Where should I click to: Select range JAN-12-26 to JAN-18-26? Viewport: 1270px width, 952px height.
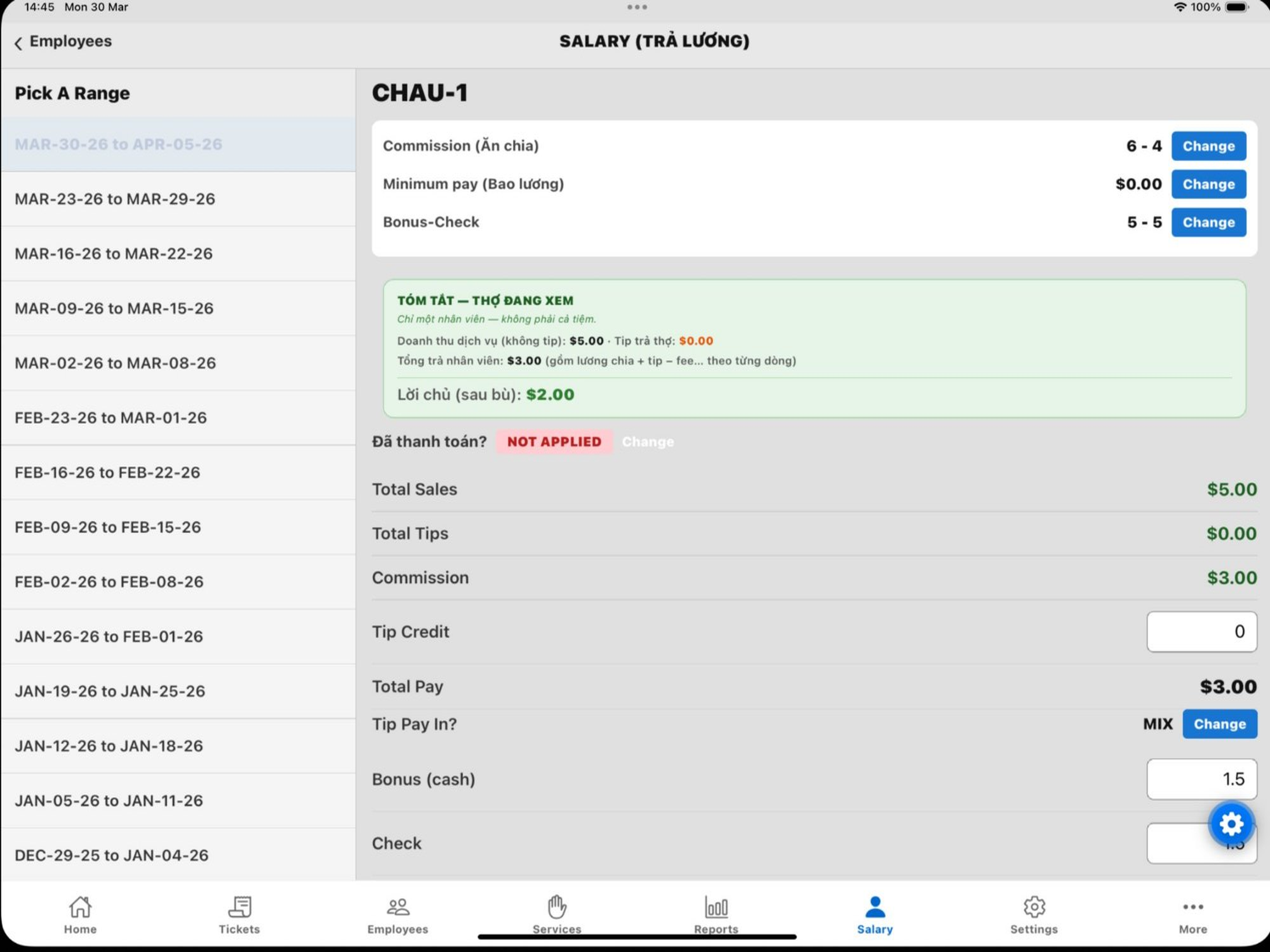(178, 746)
